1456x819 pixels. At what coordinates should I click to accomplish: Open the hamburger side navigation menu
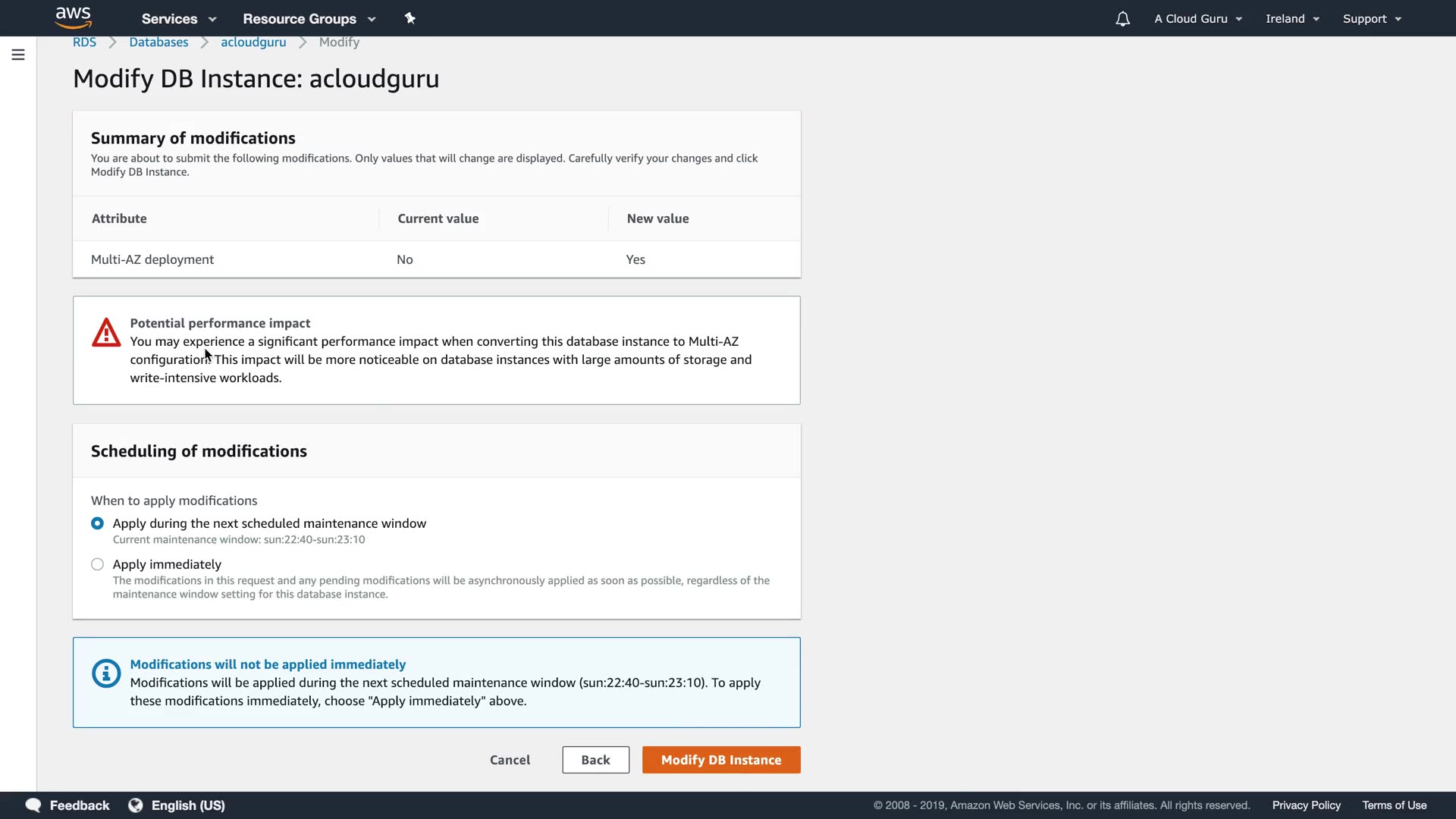click(x=18, y=55)
